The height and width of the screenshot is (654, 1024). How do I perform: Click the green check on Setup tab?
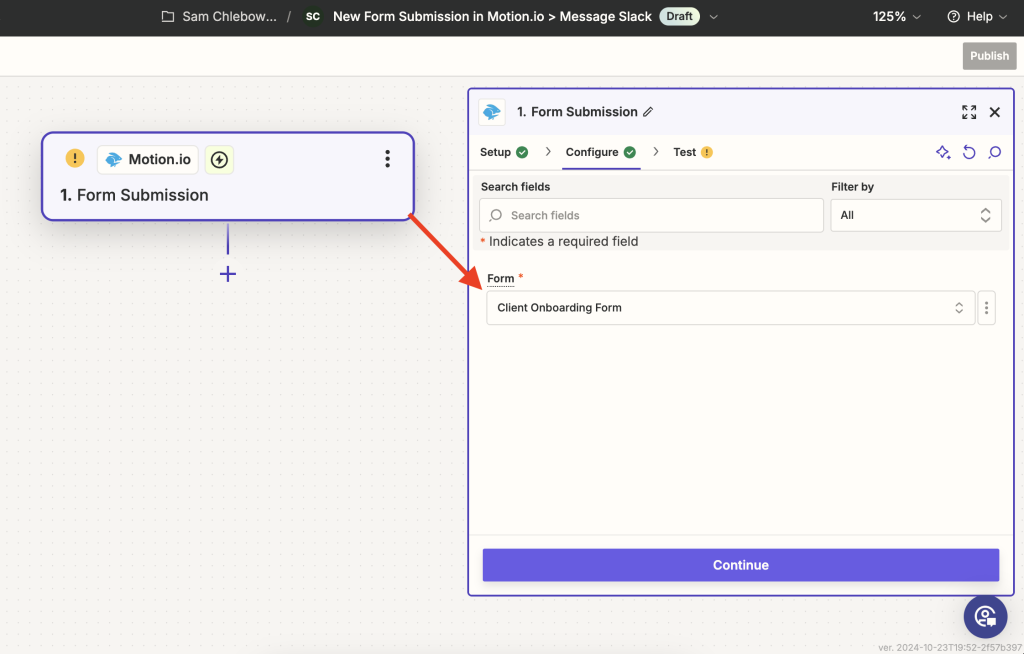[x=522, y=152]
